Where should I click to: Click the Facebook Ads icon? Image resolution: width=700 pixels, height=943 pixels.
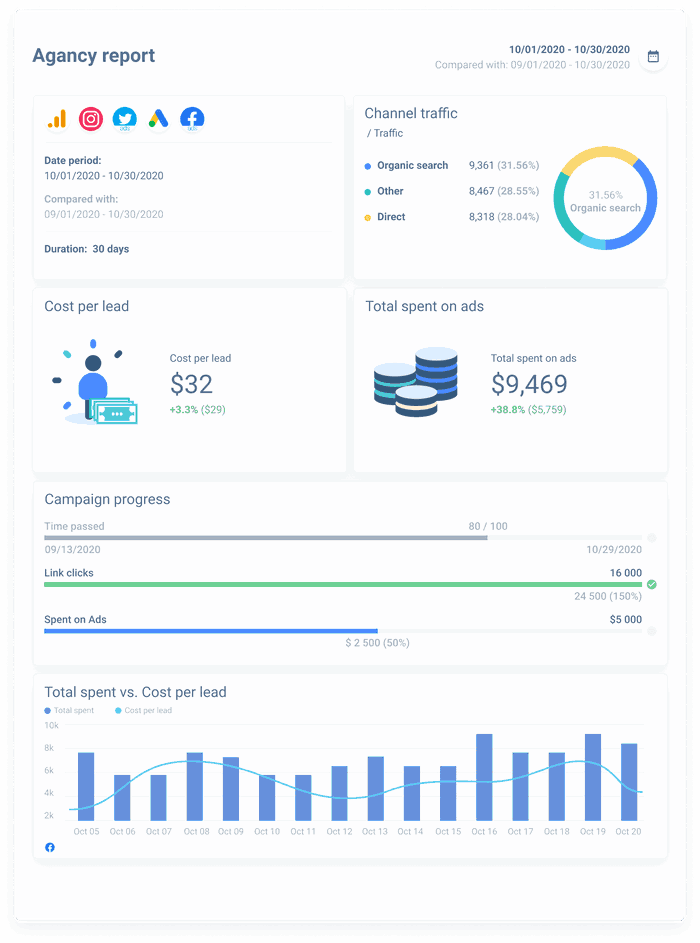click(192, 119)
